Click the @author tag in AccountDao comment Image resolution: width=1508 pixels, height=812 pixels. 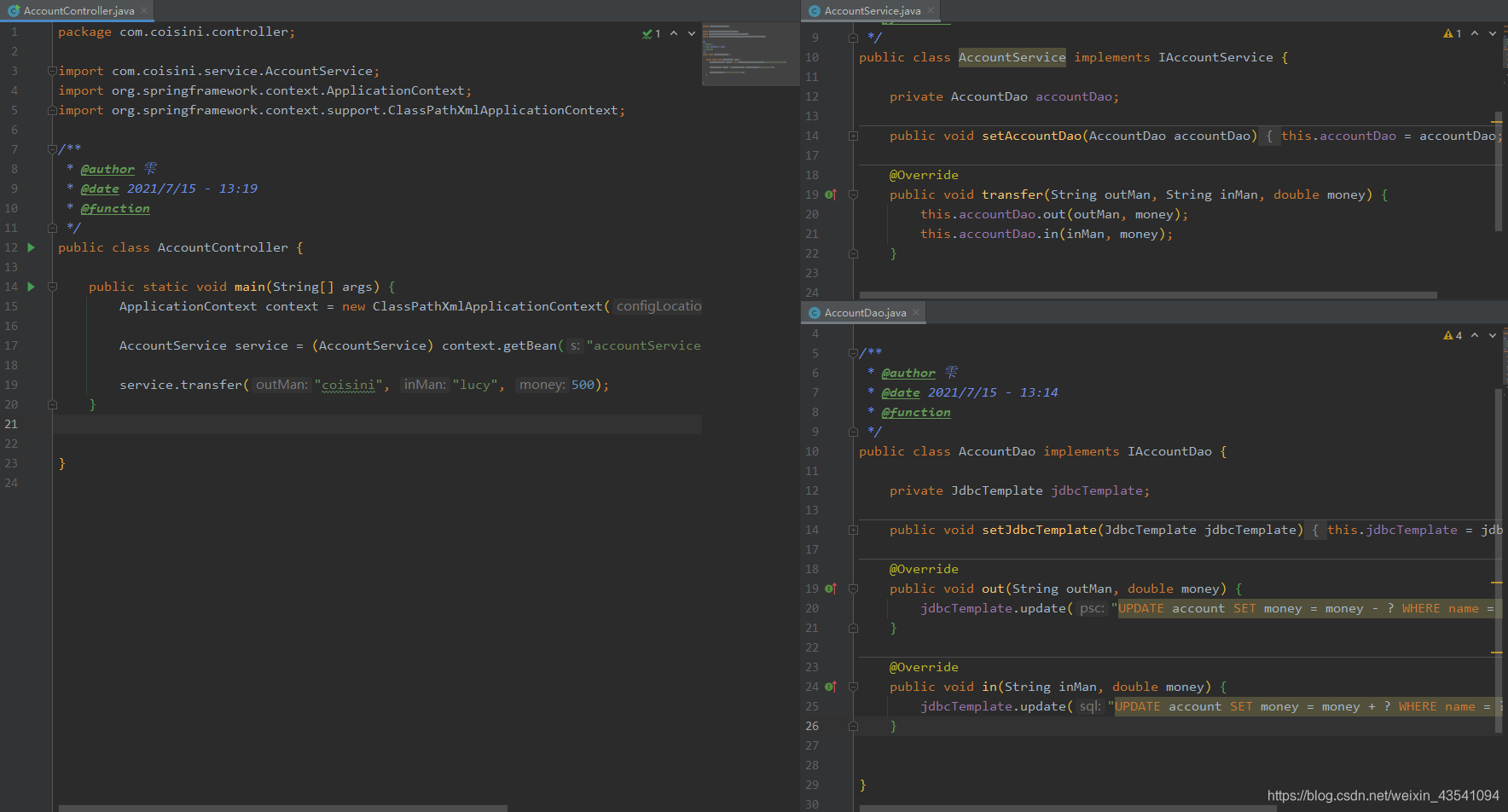pos(908,373)
